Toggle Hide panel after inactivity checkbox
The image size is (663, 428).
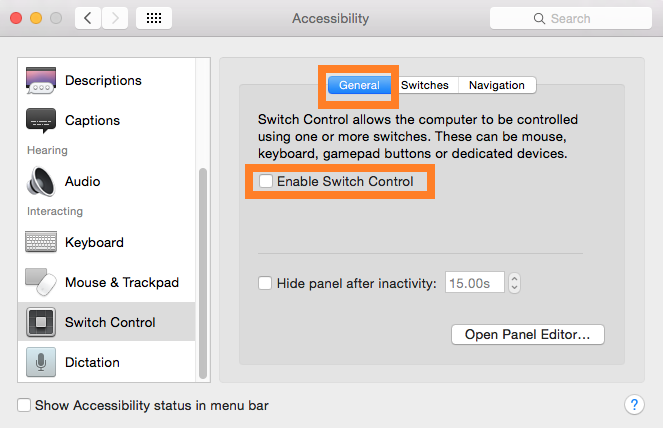tap(265, 283)
